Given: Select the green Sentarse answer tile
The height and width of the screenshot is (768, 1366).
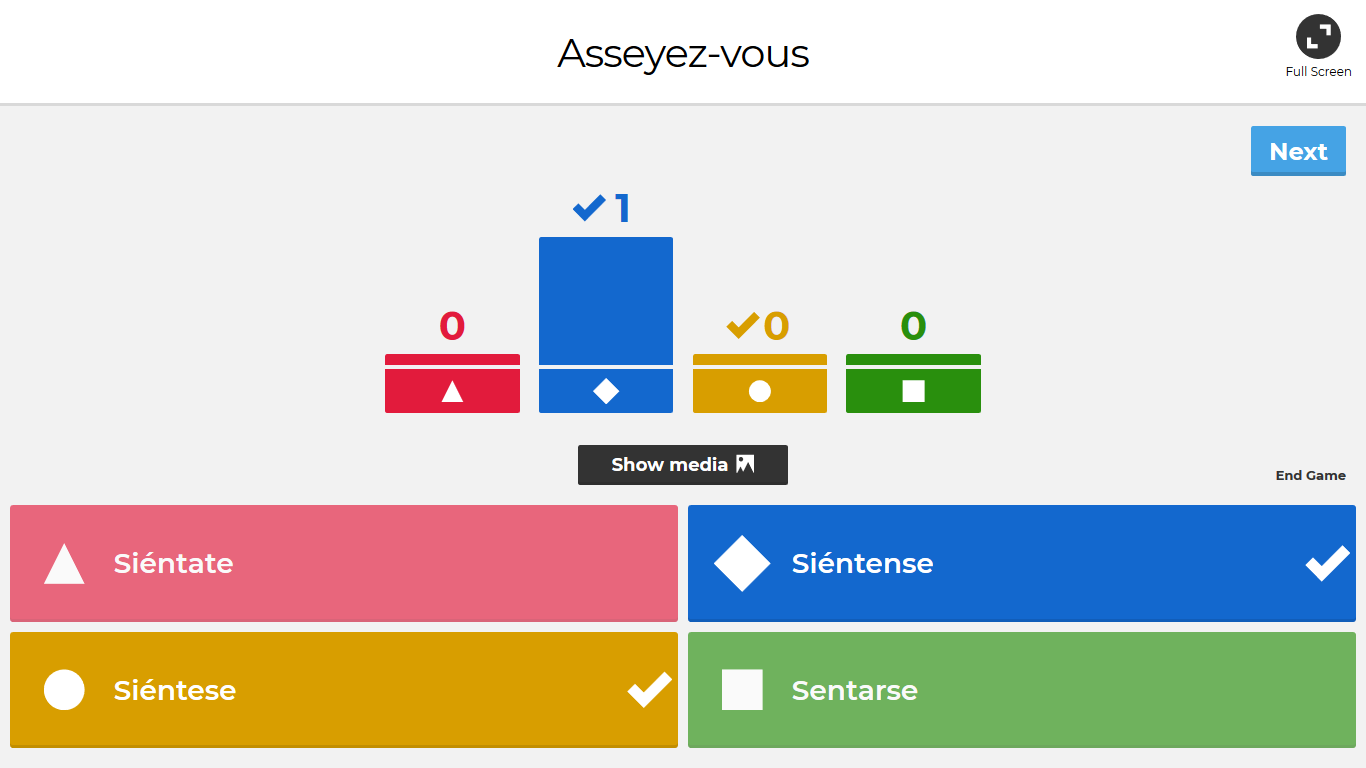Looking at the screenshot, I should [x=1022, y=690].
